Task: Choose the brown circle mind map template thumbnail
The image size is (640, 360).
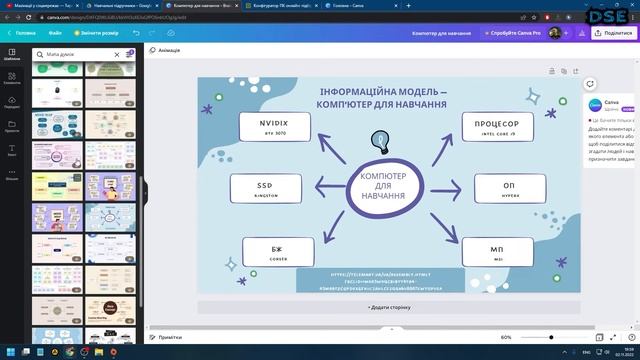Action: coord(110,311)
